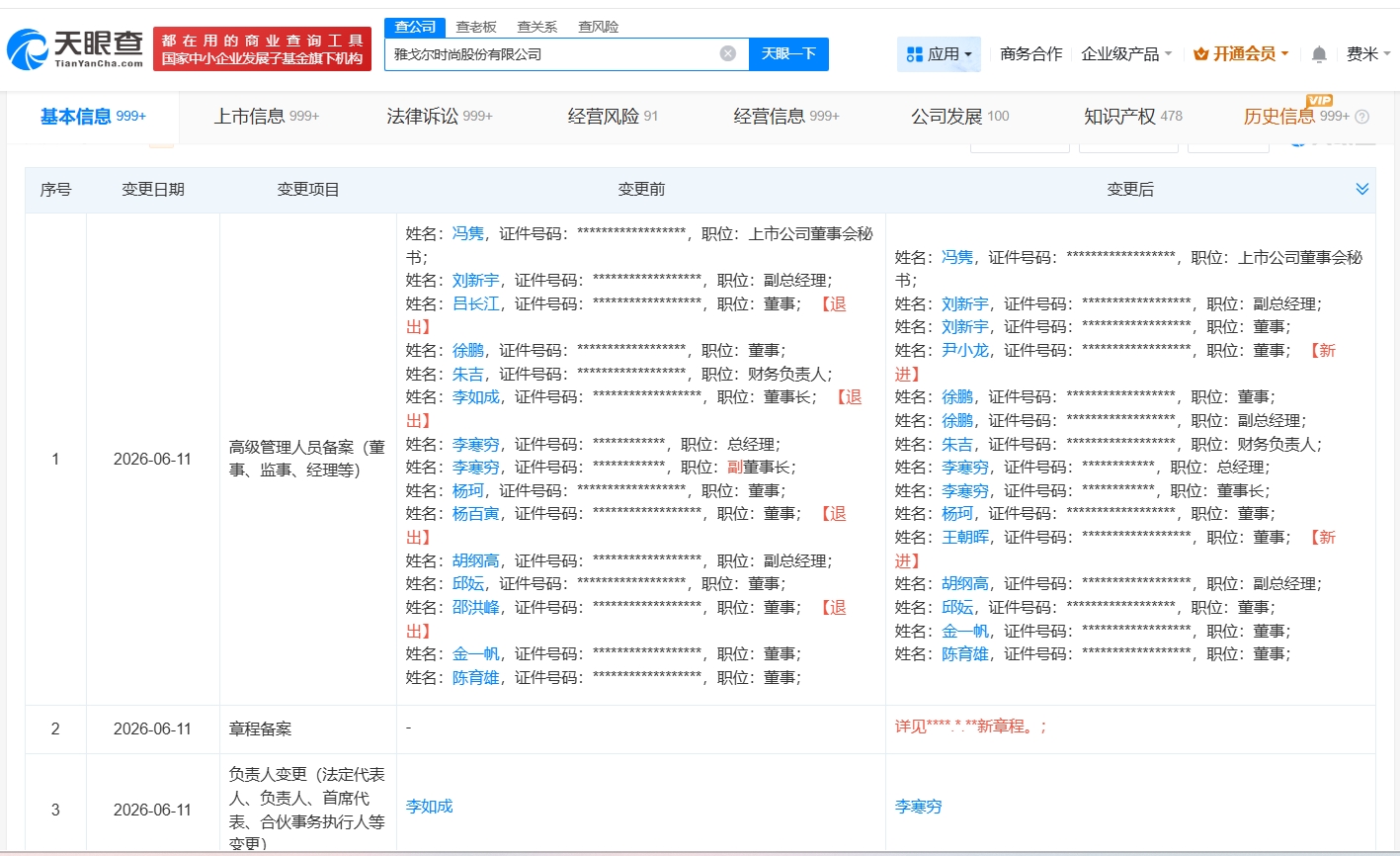Select the 查关系 search tab
This screenshot has width=1400, height=856.
(536, 27)
